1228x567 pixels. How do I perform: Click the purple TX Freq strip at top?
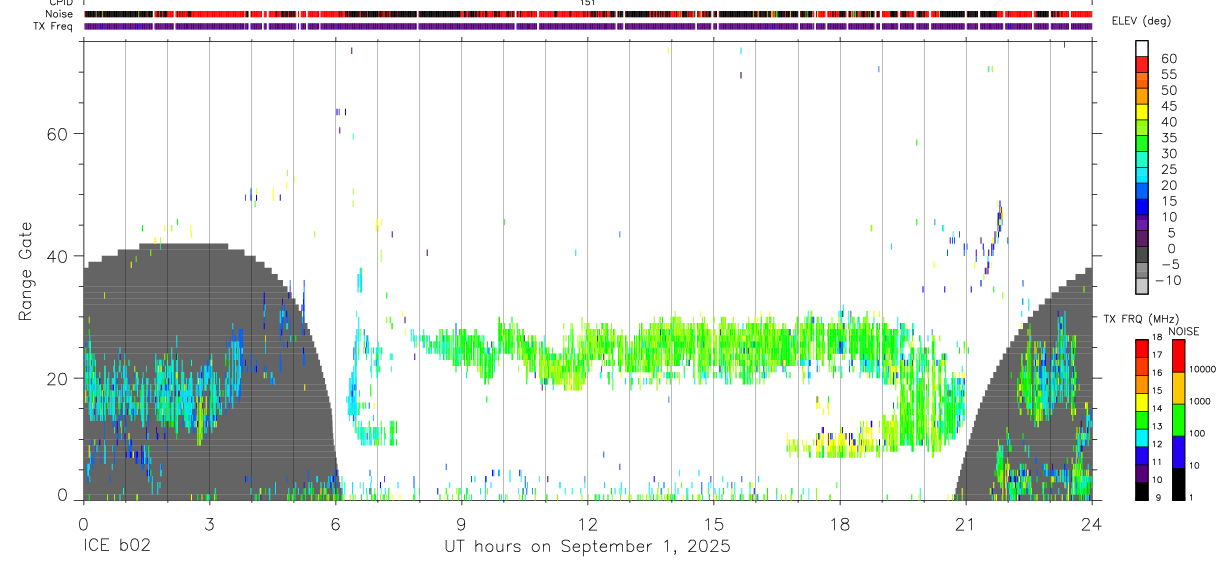pos(588,26)
